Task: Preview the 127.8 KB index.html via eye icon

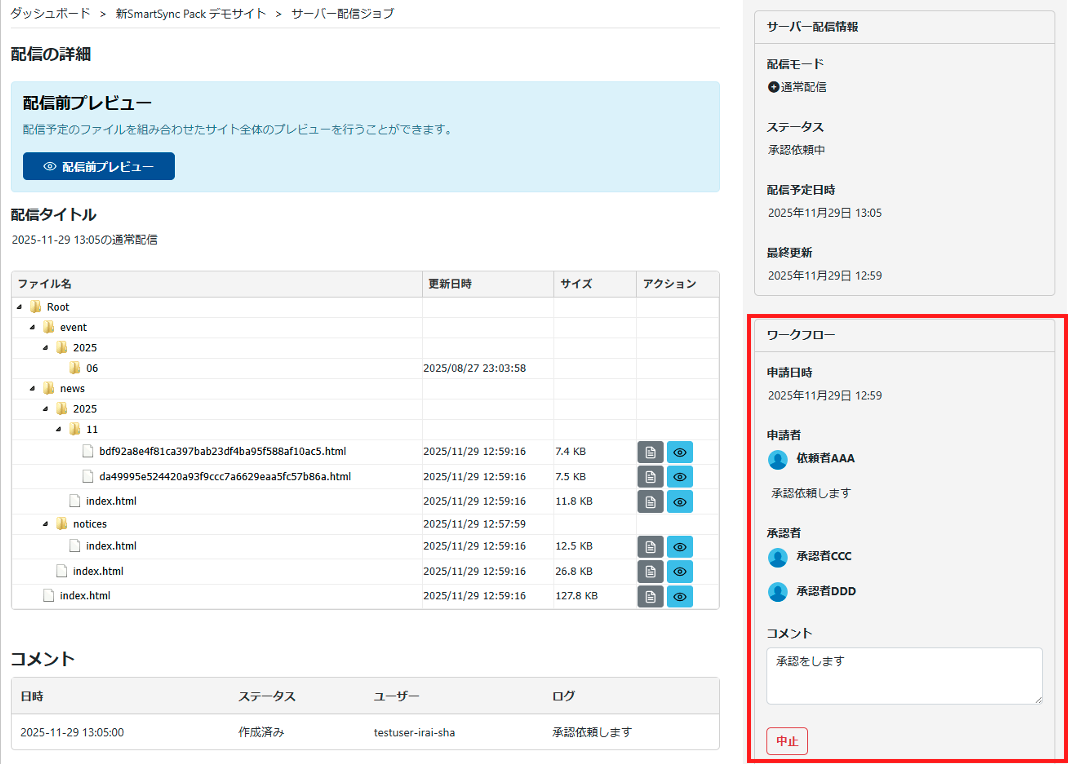Action: [680, 596]
